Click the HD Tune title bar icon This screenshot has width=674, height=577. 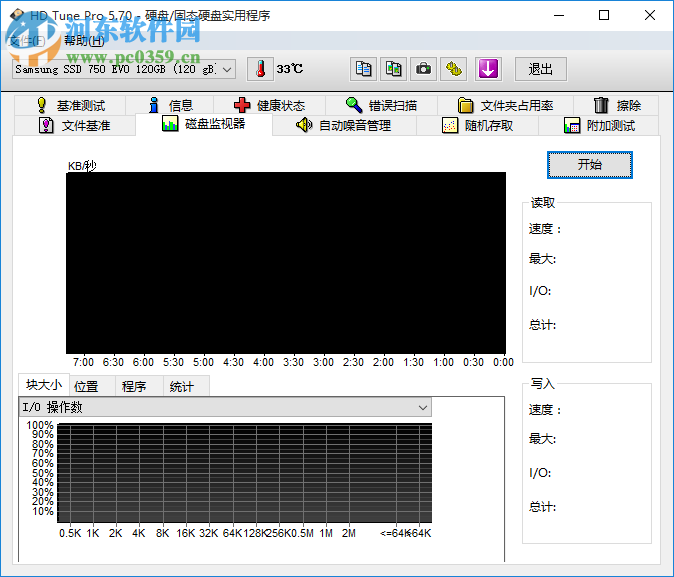coord(17,15)
